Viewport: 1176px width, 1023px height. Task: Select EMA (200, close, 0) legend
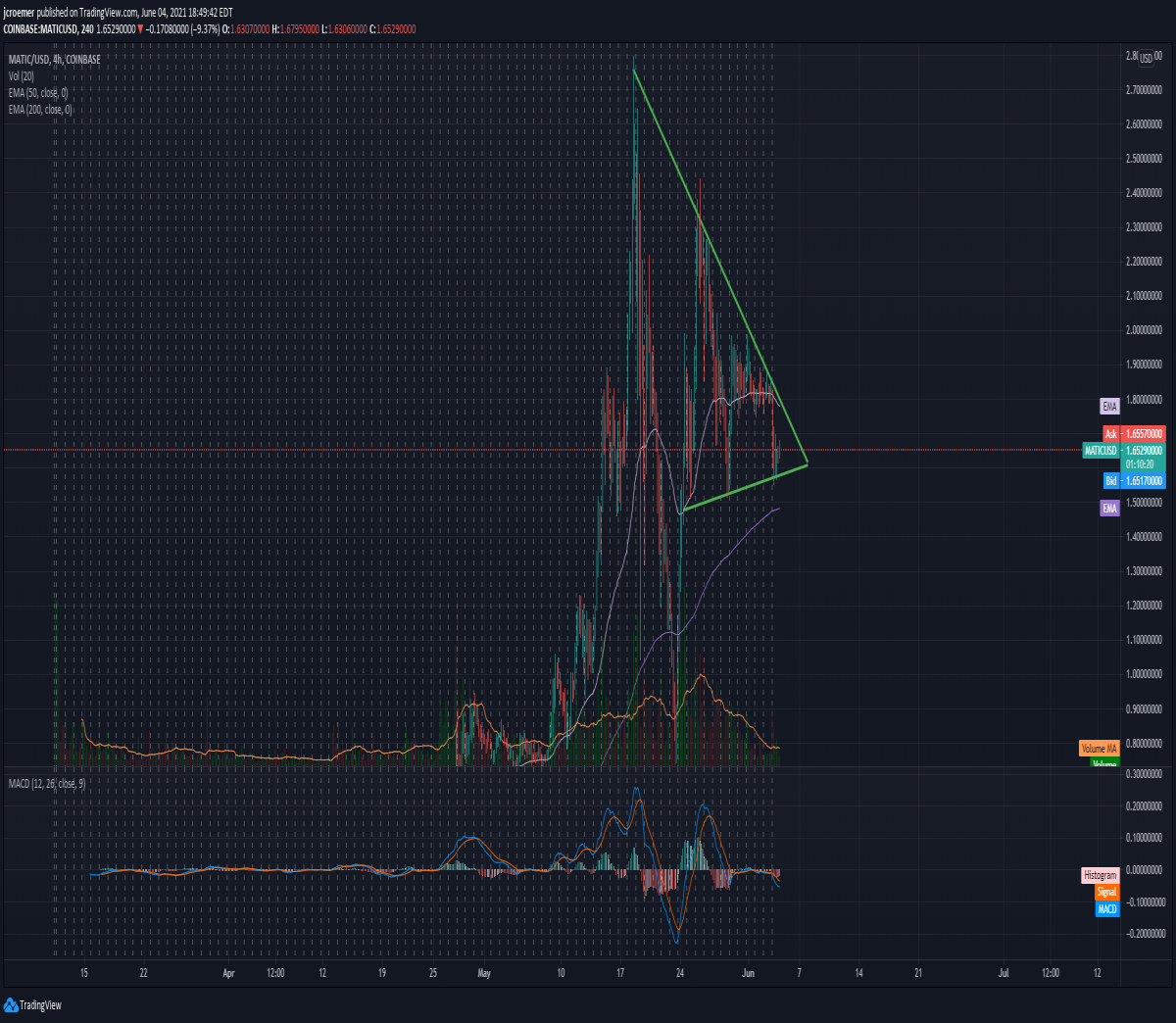point(40,110)
